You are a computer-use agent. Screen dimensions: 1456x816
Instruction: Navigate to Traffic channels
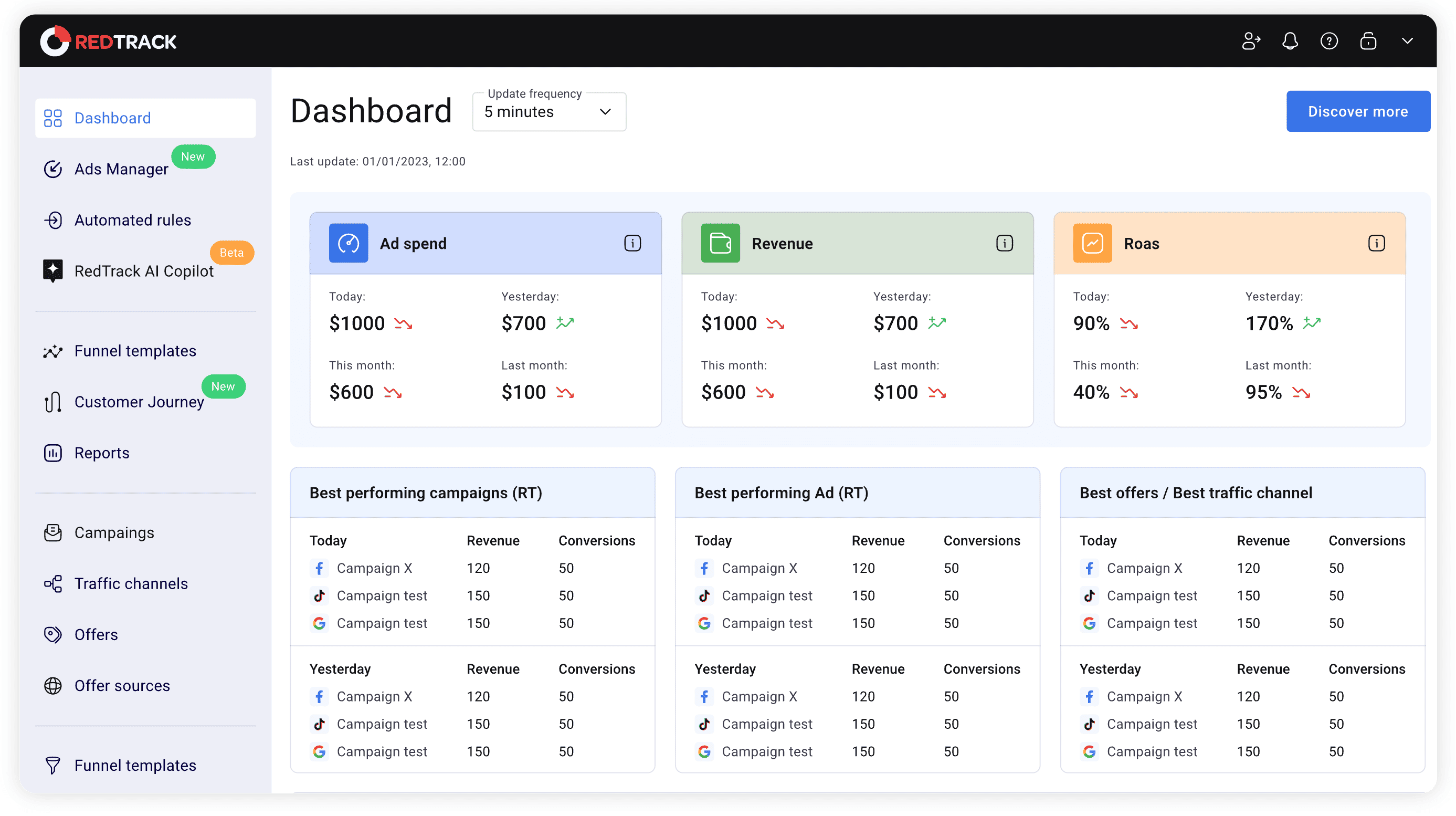(x=131, y=583)
